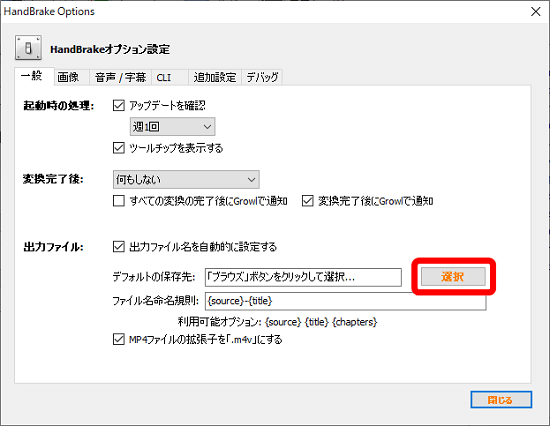Go to the デバッグ tab

click(262, 77)
